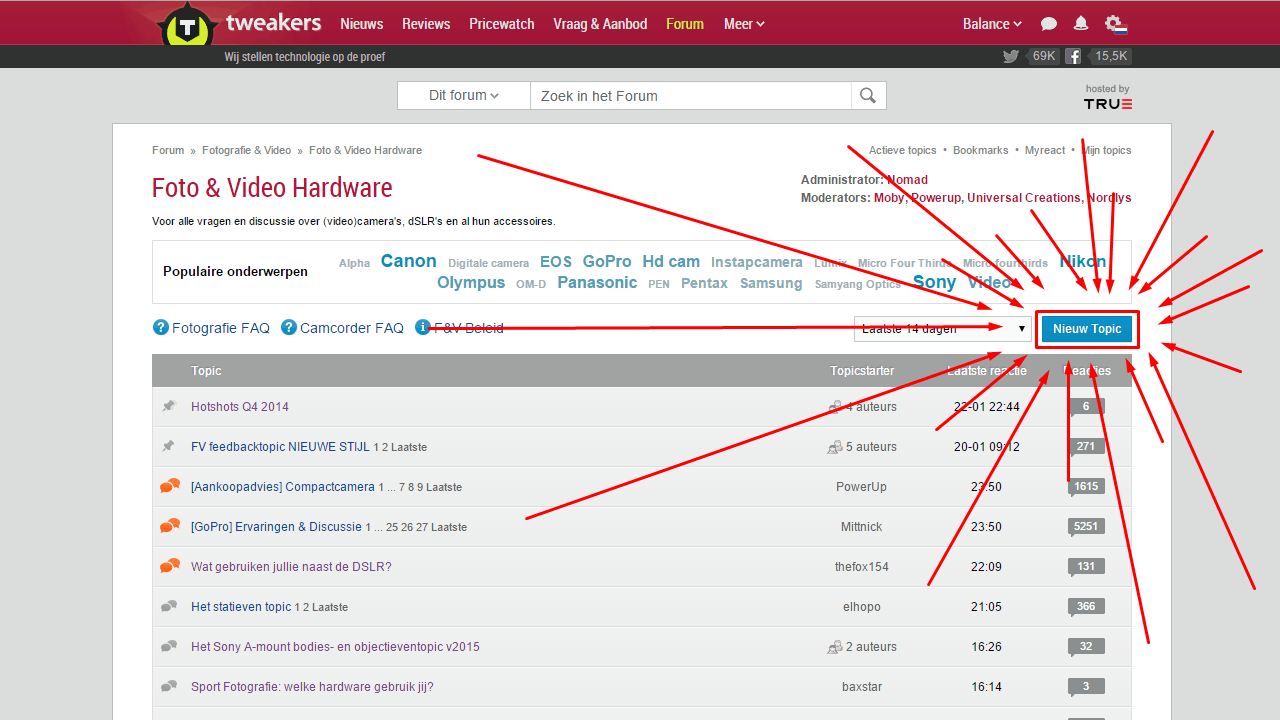Screen dimensions: 1280x720
Task: Go to Nieuws in the top navigation
Action: click(361, 24)
